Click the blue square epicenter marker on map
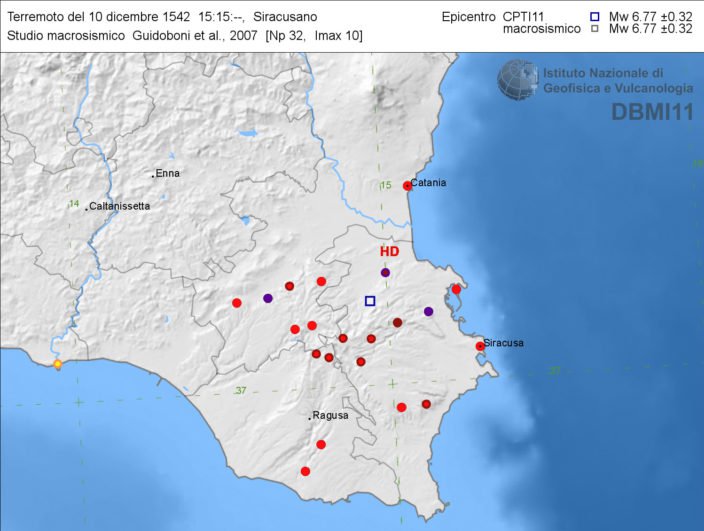Viewport: 704px width, 531px height. (370, 301)
